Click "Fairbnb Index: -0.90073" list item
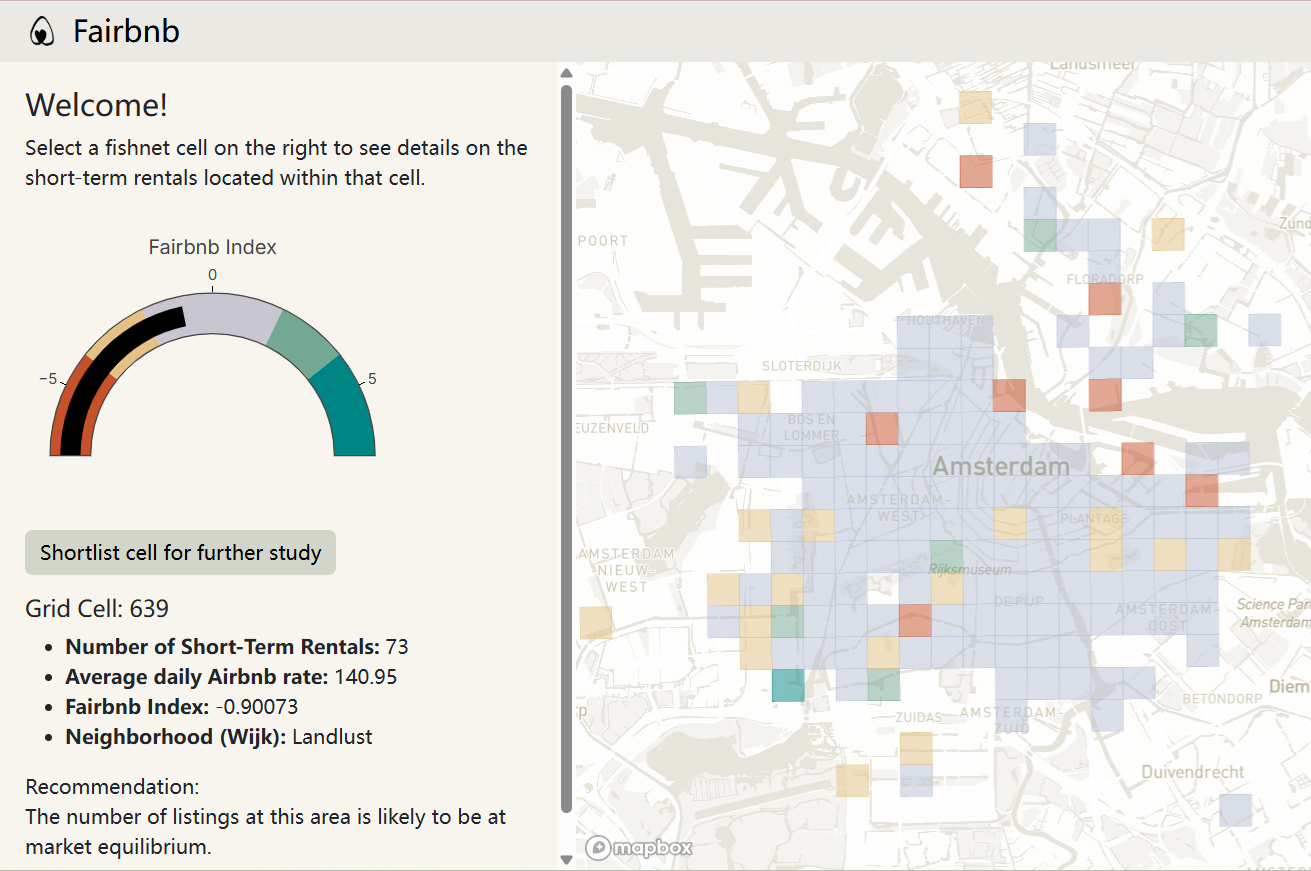1311x871 pixels. [182, 707]
